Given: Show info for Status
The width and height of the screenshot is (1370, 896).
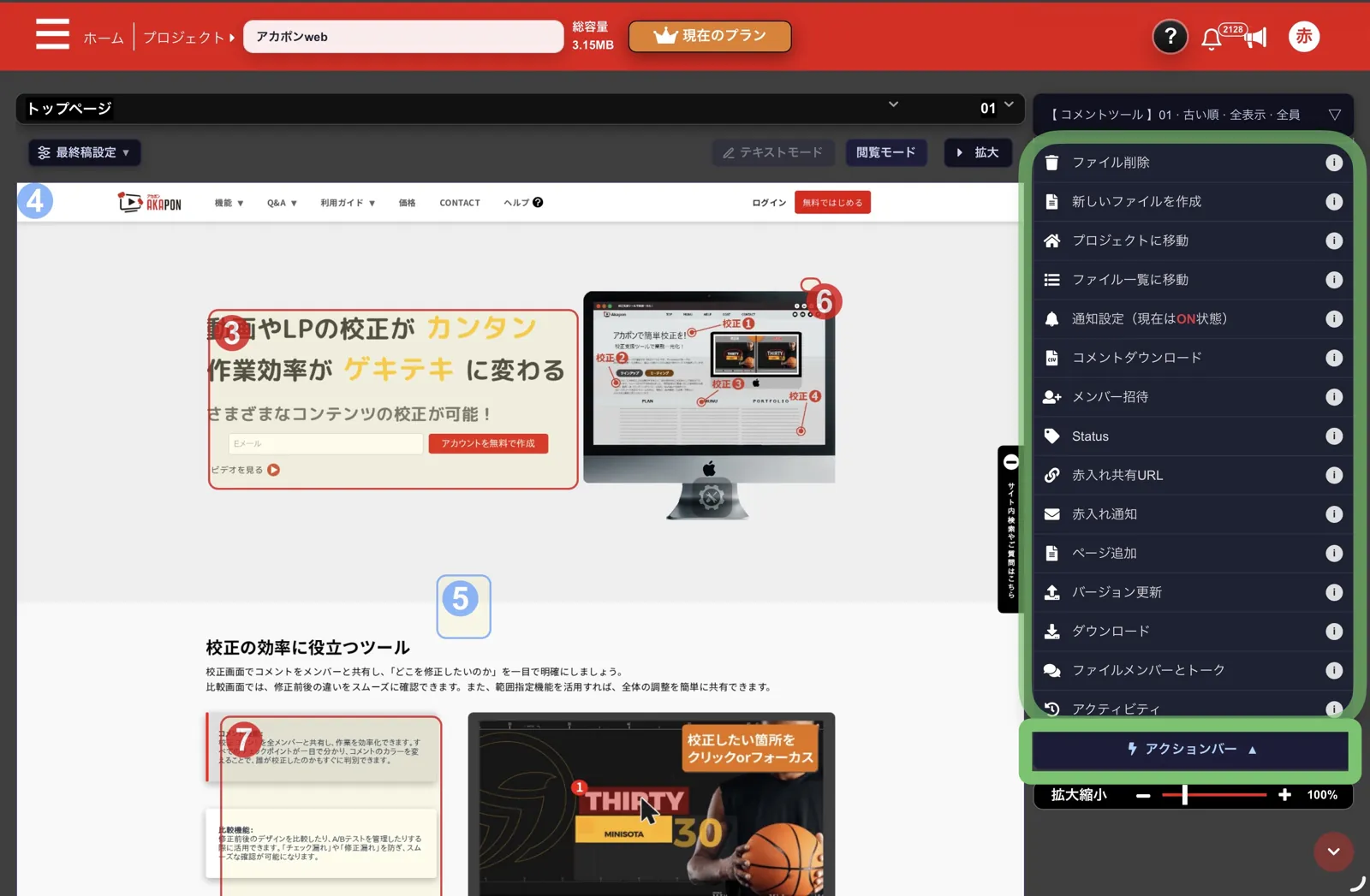Looking at the screenshot, I should (x=1333, y=436).
